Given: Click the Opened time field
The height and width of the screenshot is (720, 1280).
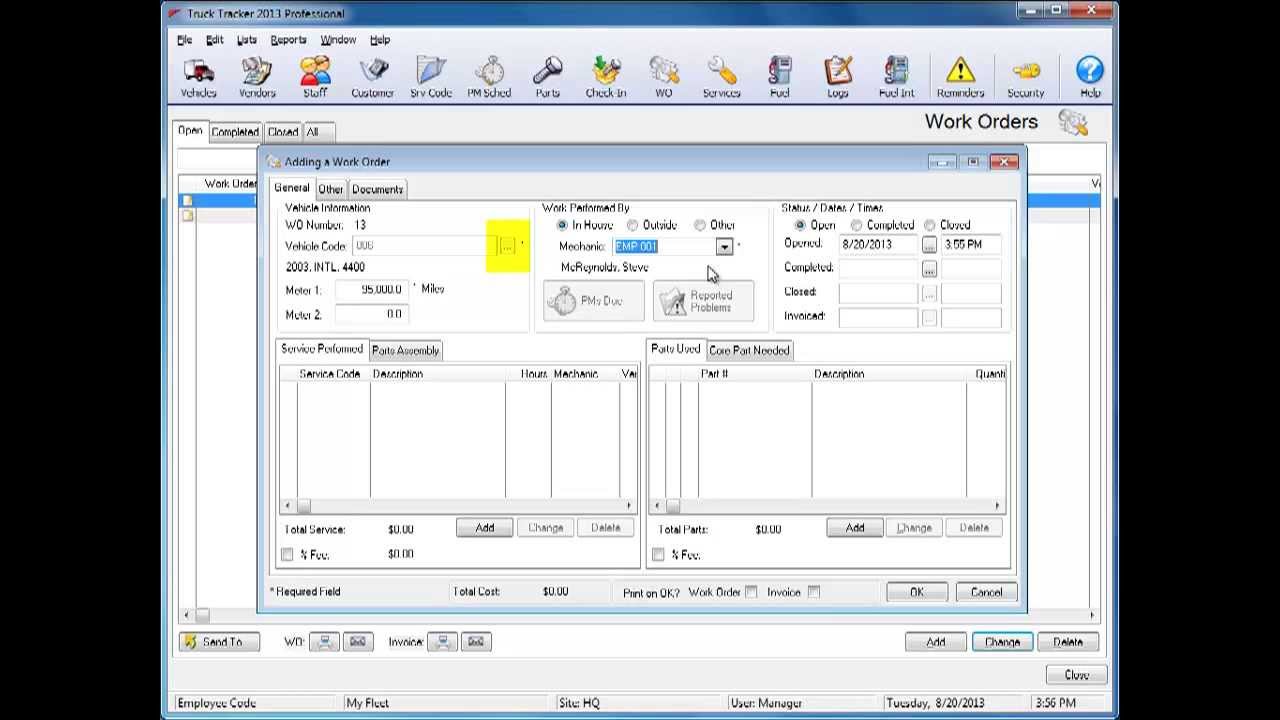Looking at the screenshot, I should coord(971,245).
